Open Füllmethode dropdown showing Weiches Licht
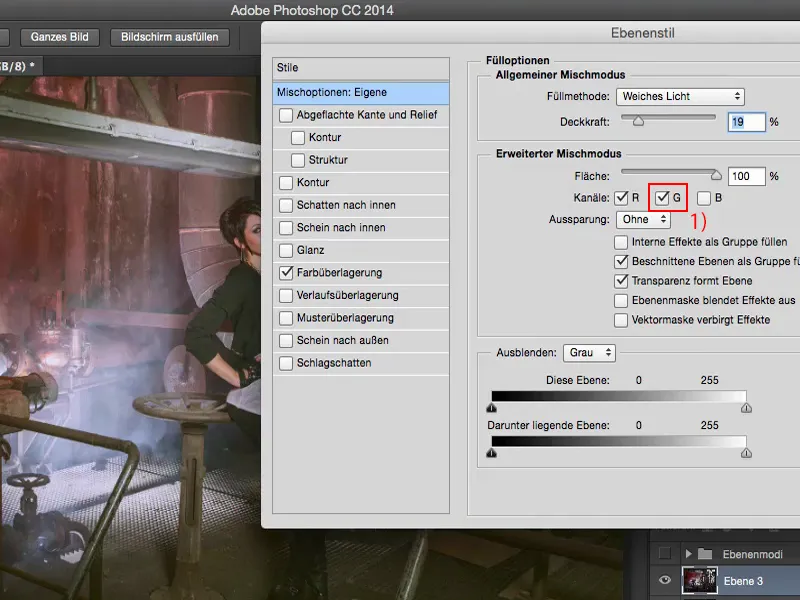This screenshot has height=600, width=800. click(680, 96)
